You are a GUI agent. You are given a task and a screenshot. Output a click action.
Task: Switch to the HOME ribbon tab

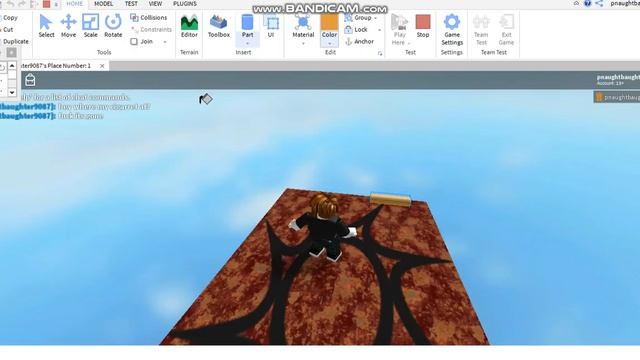74,4
